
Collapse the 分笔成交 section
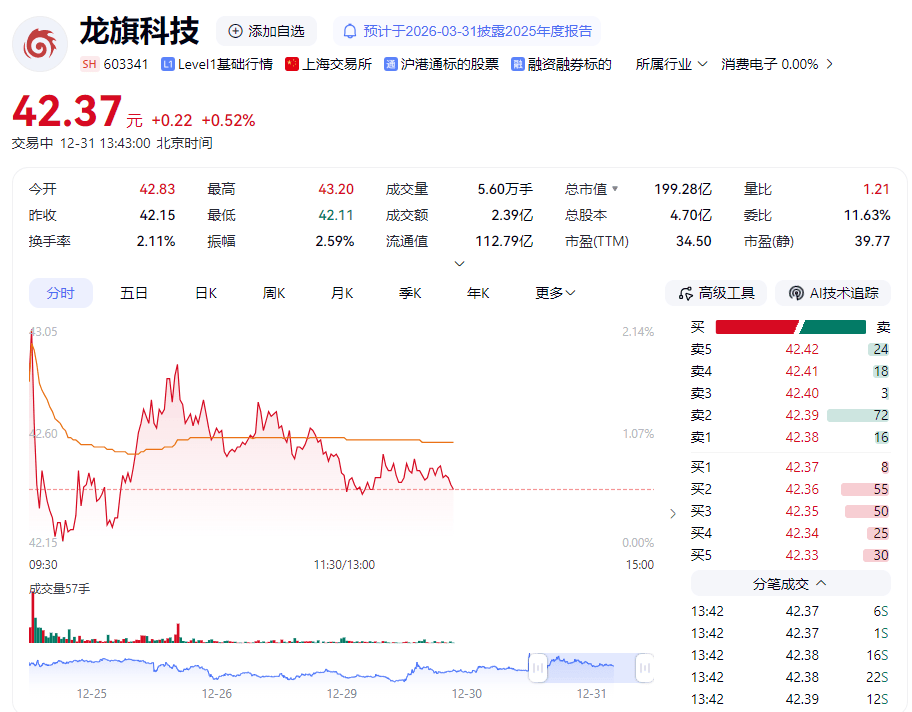pos(821,583)
